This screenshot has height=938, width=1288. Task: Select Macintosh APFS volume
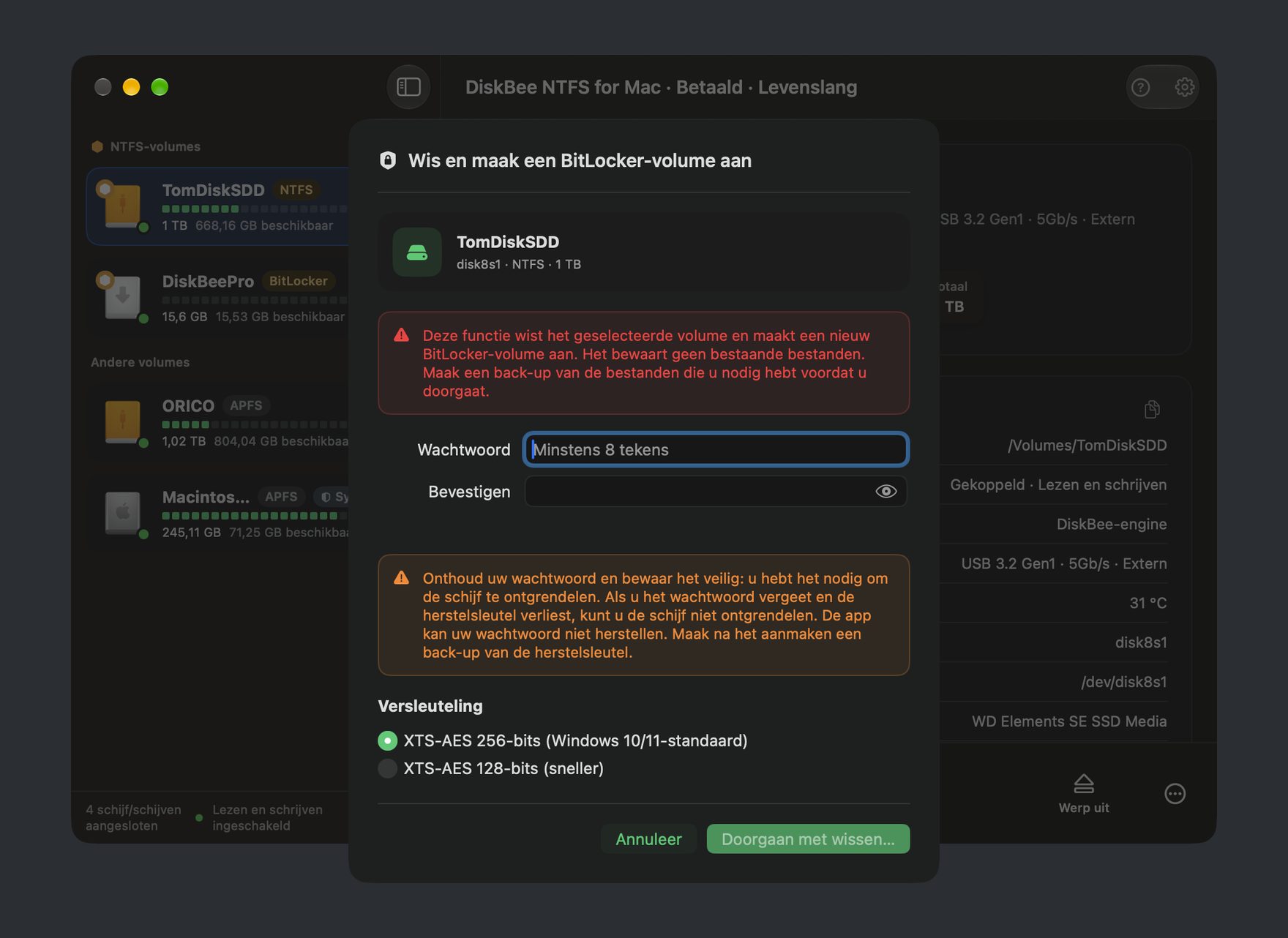[x=218, y=514]
